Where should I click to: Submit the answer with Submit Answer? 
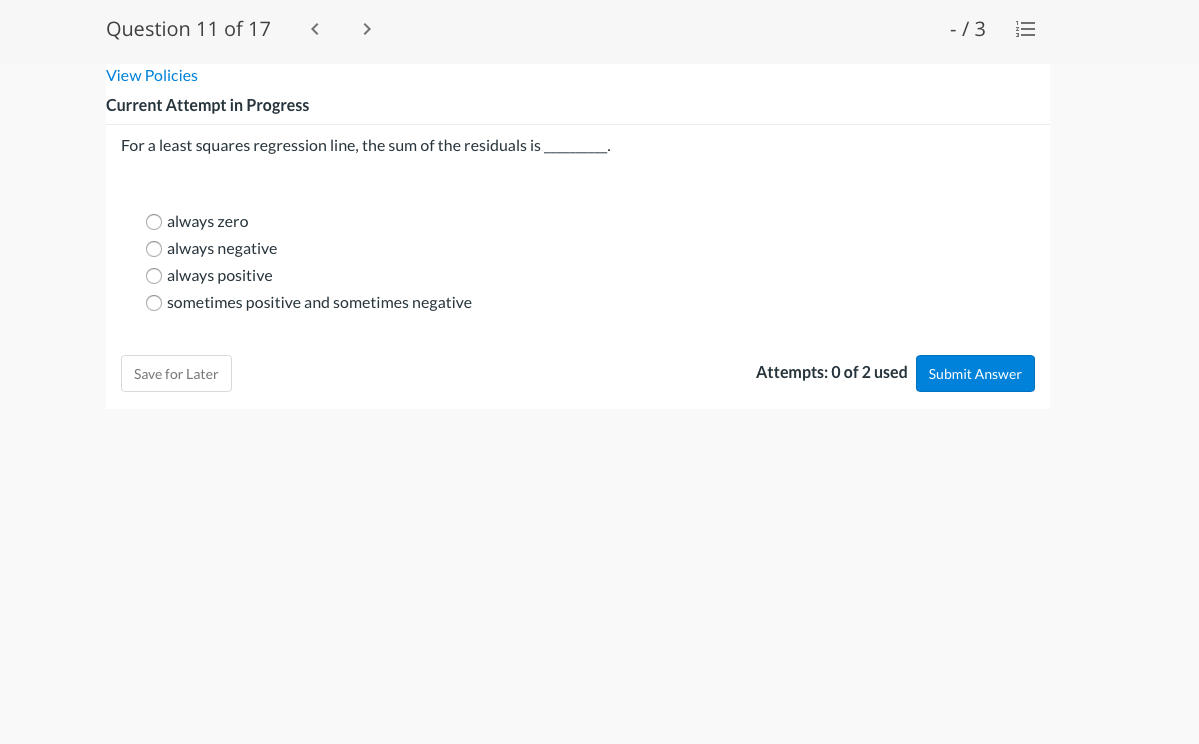(975, 374)
